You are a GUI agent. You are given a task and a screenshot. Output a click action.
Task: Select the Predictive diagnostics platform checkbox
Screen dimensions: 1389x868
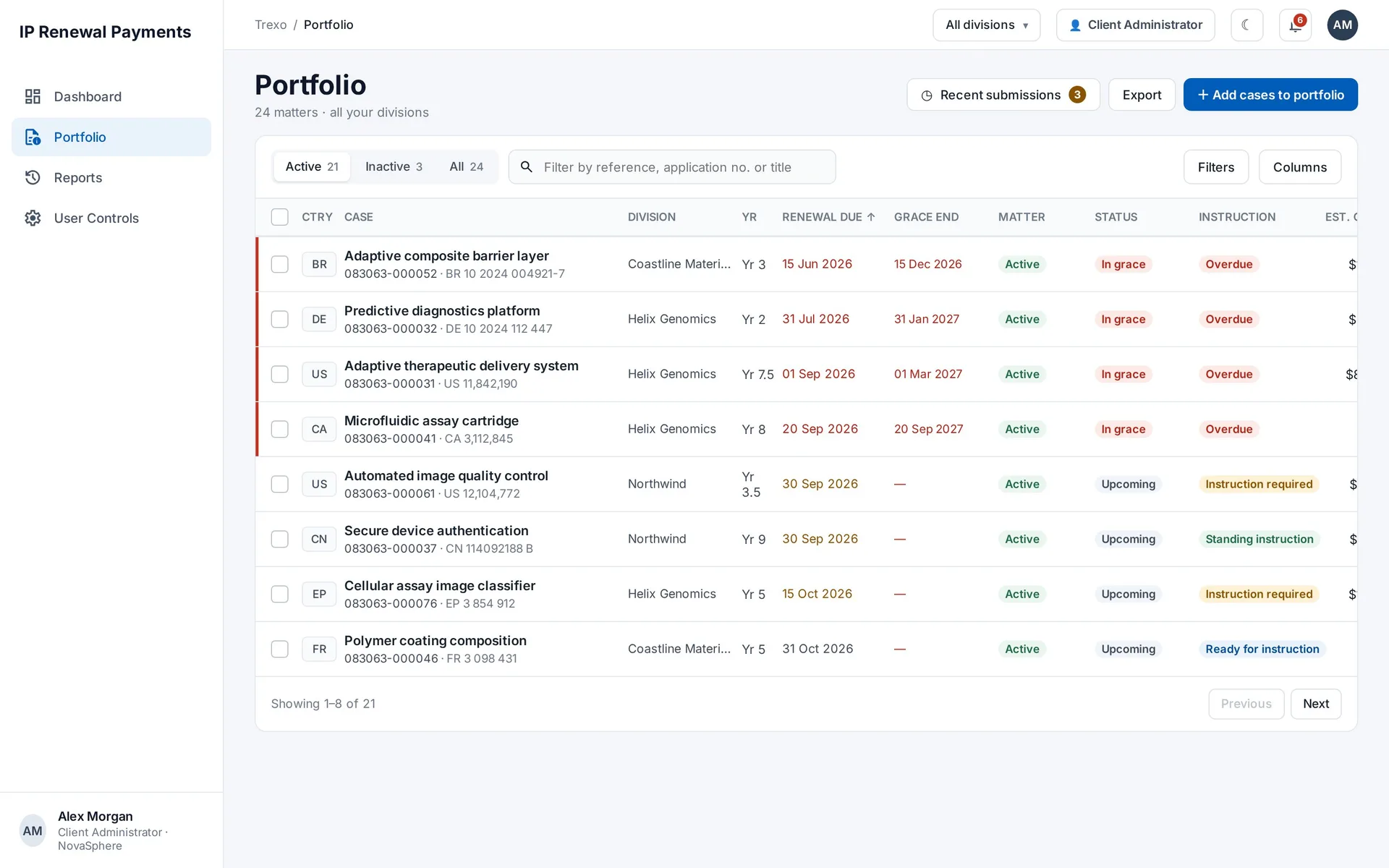click(x=280, y=319)
